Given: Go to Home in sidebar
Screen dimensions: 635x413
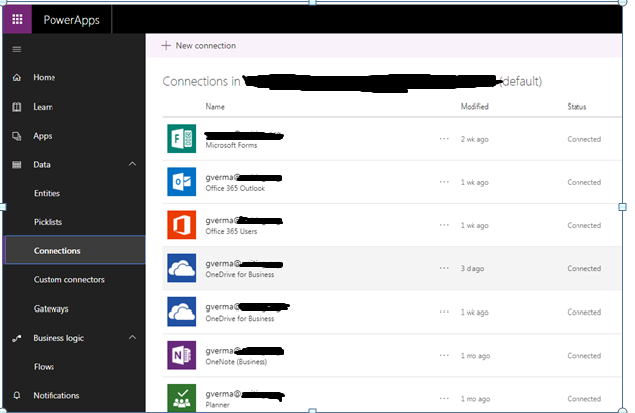Looking at the screenshot, I should coord(44,77).
